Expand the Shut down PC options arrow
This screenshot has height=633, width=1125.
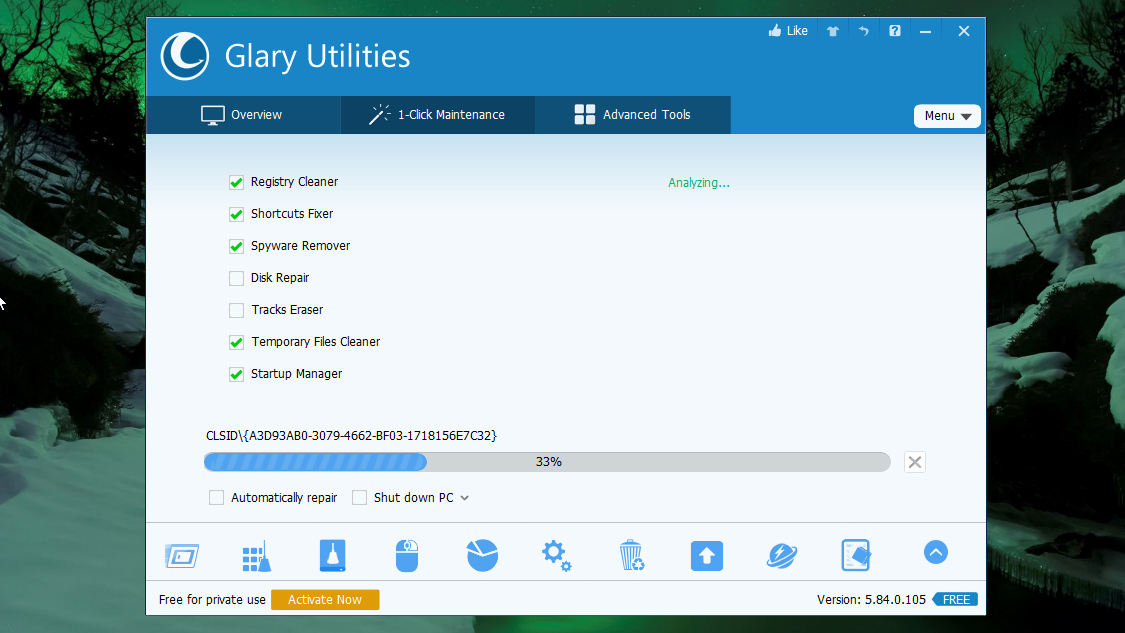coord(465,498)
